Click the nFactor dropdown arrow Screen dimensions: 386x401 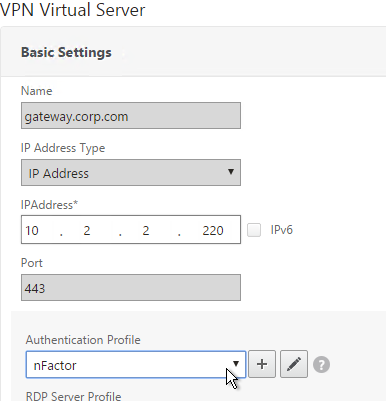click(x=236, y=363)
